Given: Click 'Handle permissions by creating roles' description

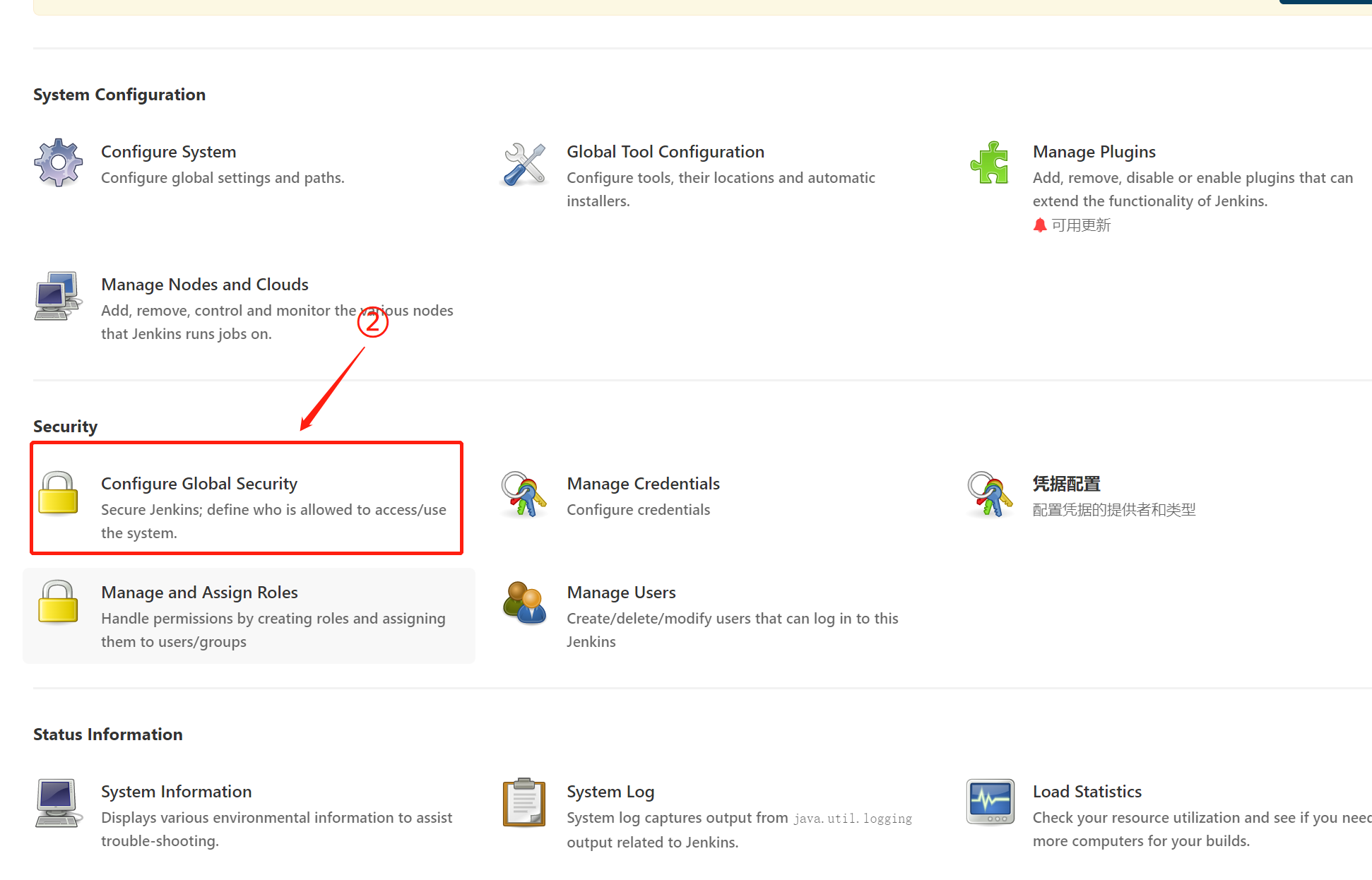Looking at the screenshot, I should [273, 630].
